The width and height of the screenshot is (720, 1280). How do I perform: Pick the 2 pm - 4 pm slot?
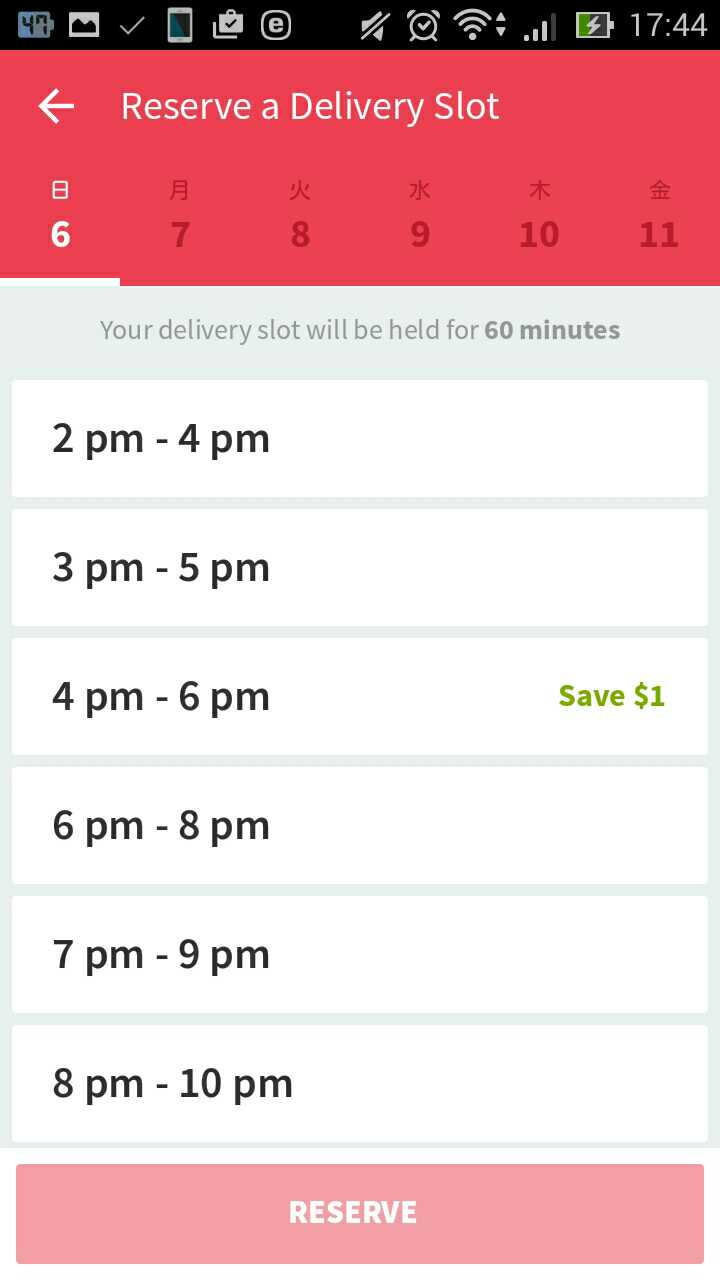point(359,438)
